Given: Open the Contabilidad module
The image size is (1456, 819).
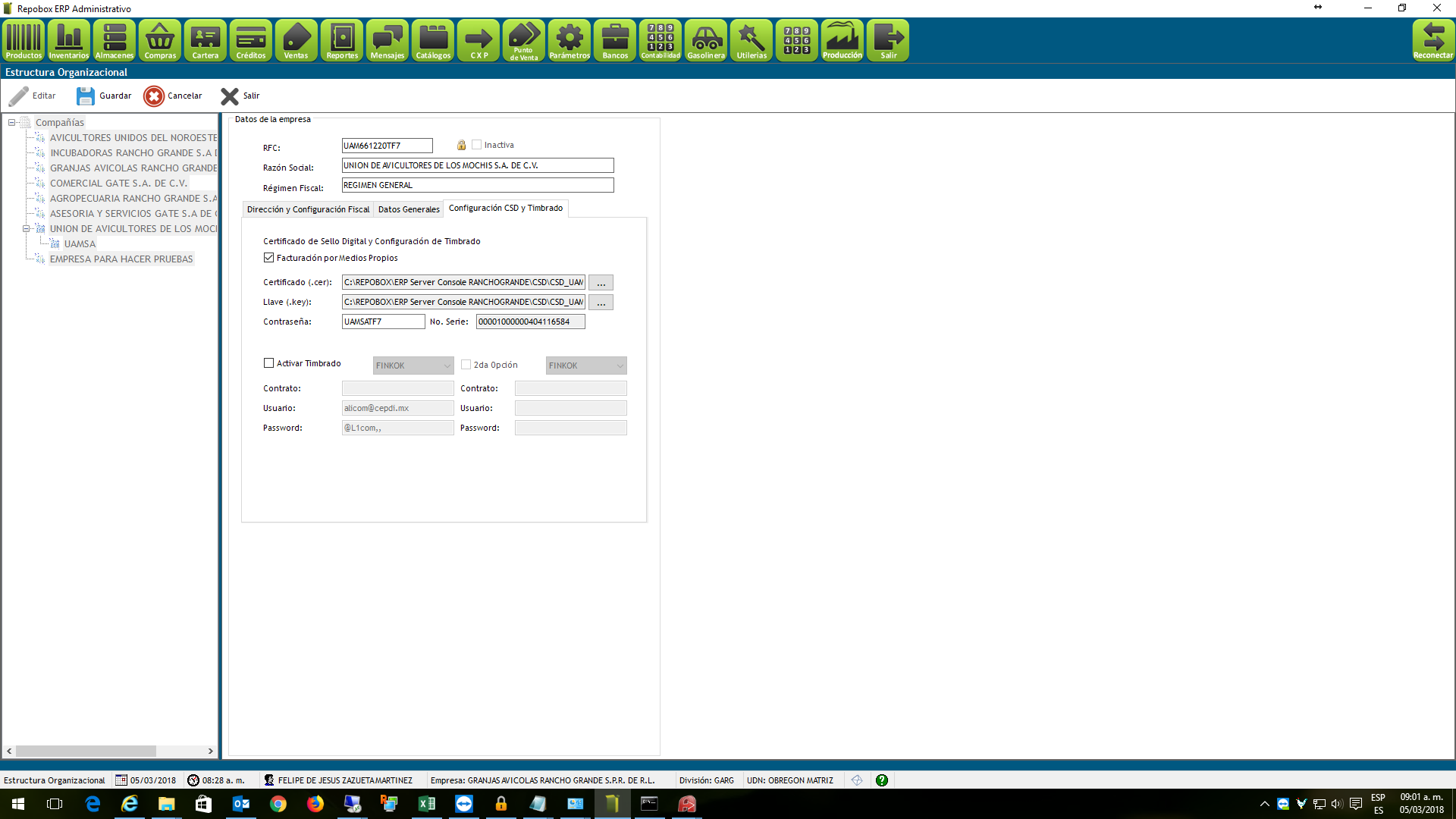Looking at the screenshot, I should click(x=661, y=40).
